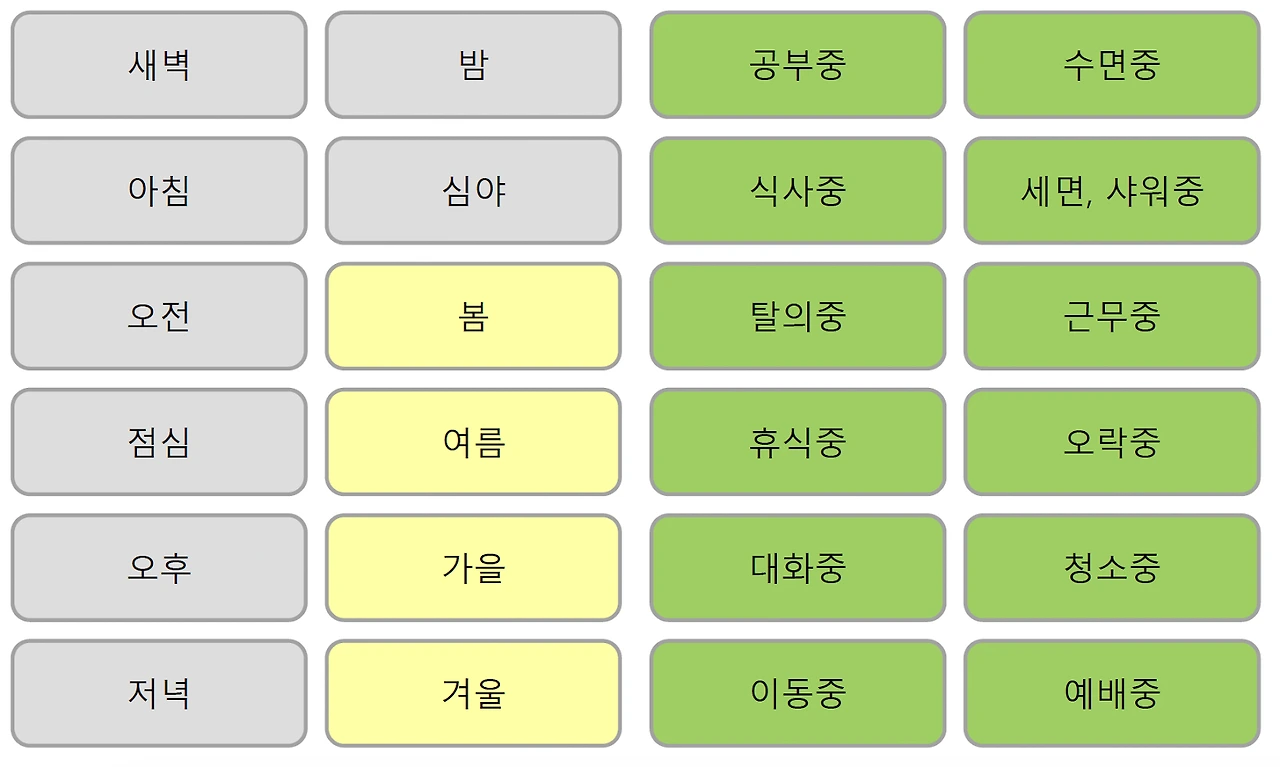The height and width of the screenshot is (767, 1280).
Task: Pick the 여름 season button
Action: pos(473,442)
